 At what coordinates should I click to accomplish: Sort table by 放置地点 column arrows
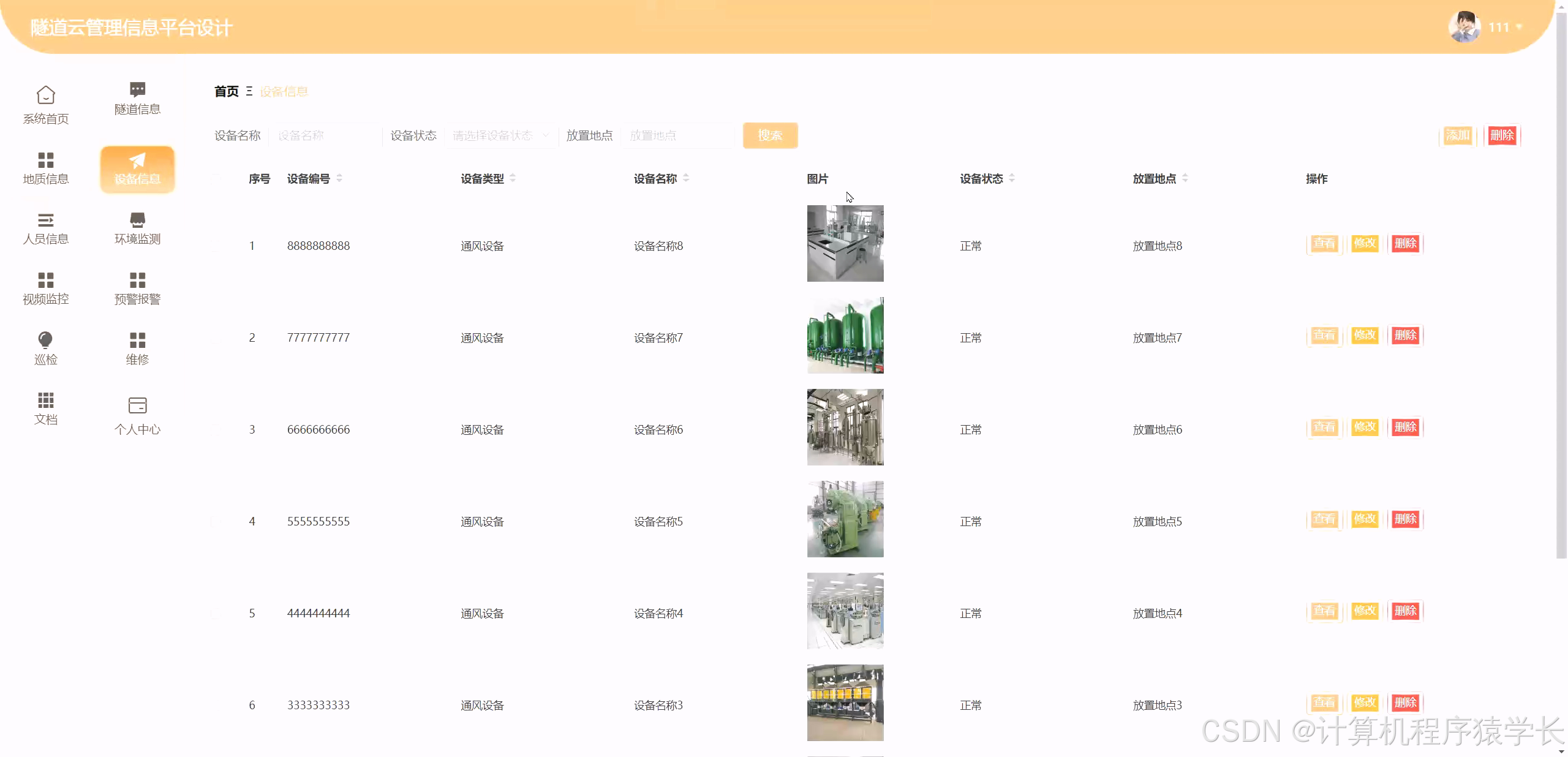pyautogui.click(x=1185, y=178)
